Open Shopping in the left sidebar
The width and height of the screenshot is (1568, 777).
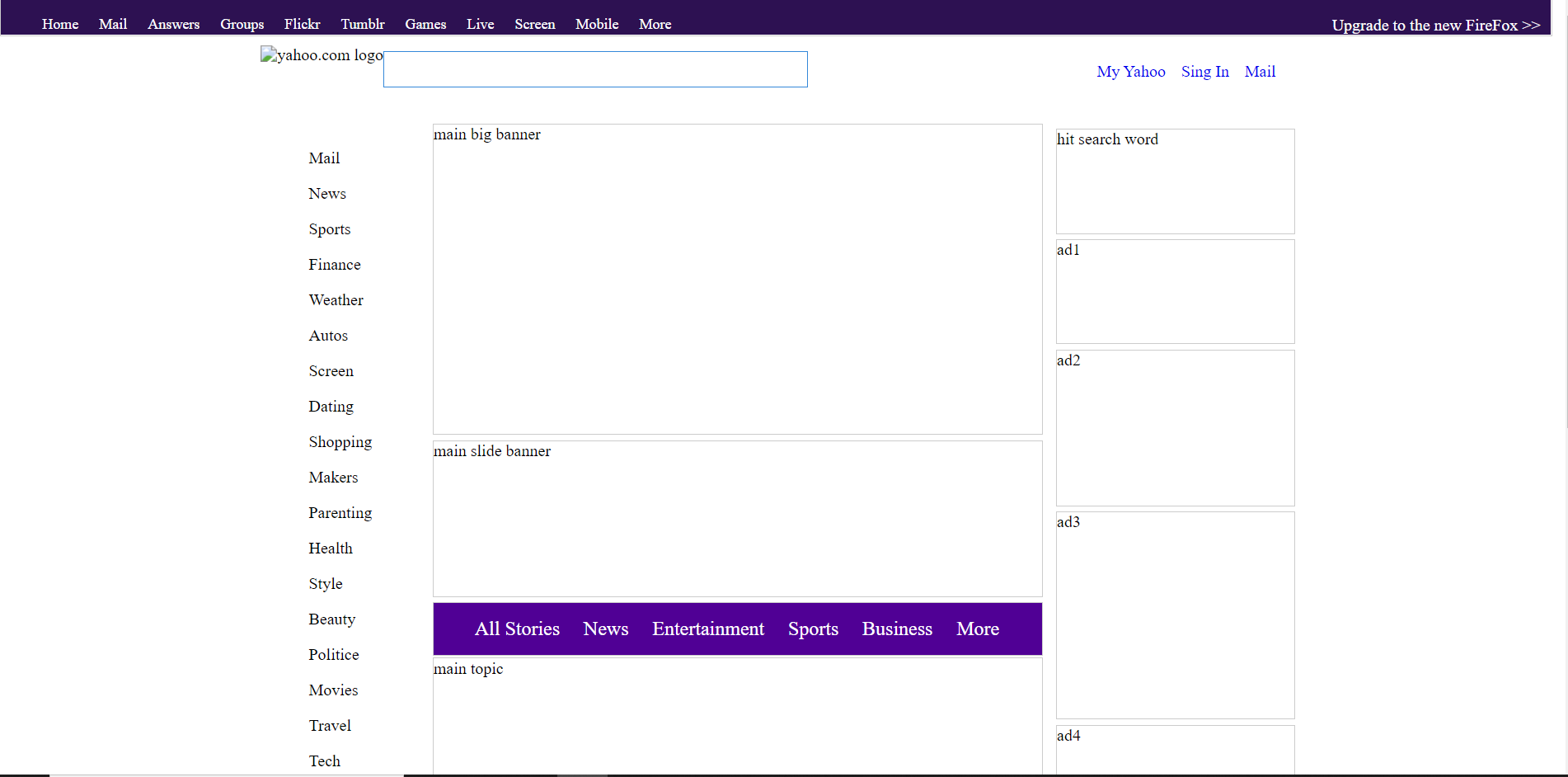tap(340, 442)
